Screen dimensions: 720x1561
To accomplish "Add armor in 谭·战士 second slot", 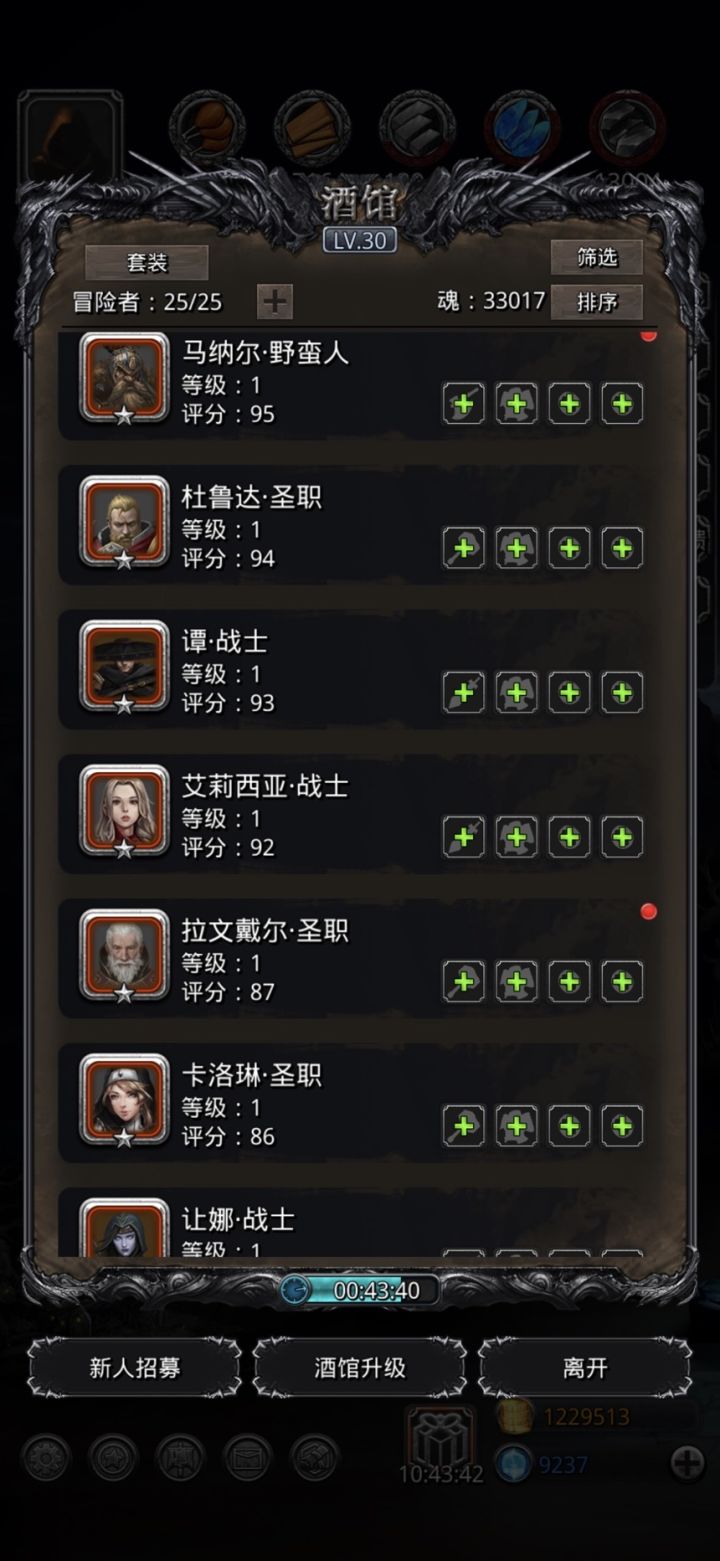I will (517, 692).
